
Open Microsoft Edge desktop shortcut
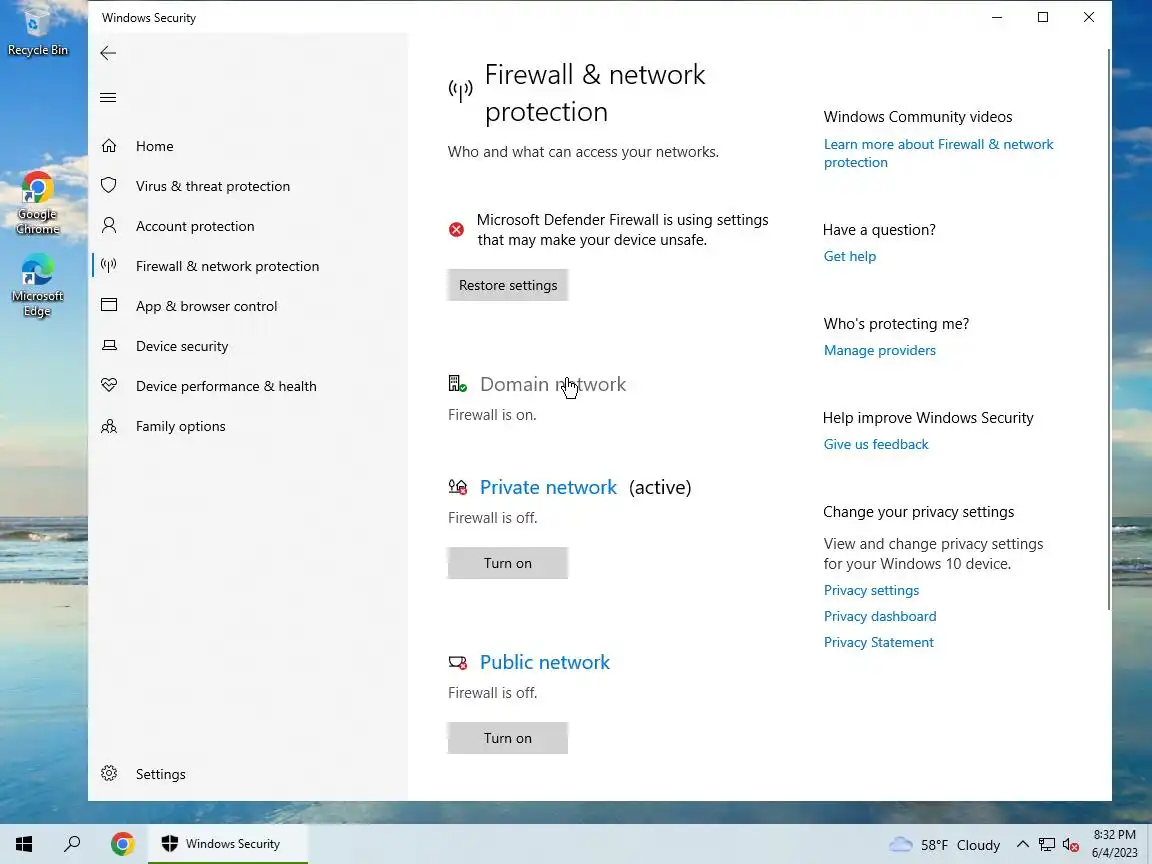[37, 286]
